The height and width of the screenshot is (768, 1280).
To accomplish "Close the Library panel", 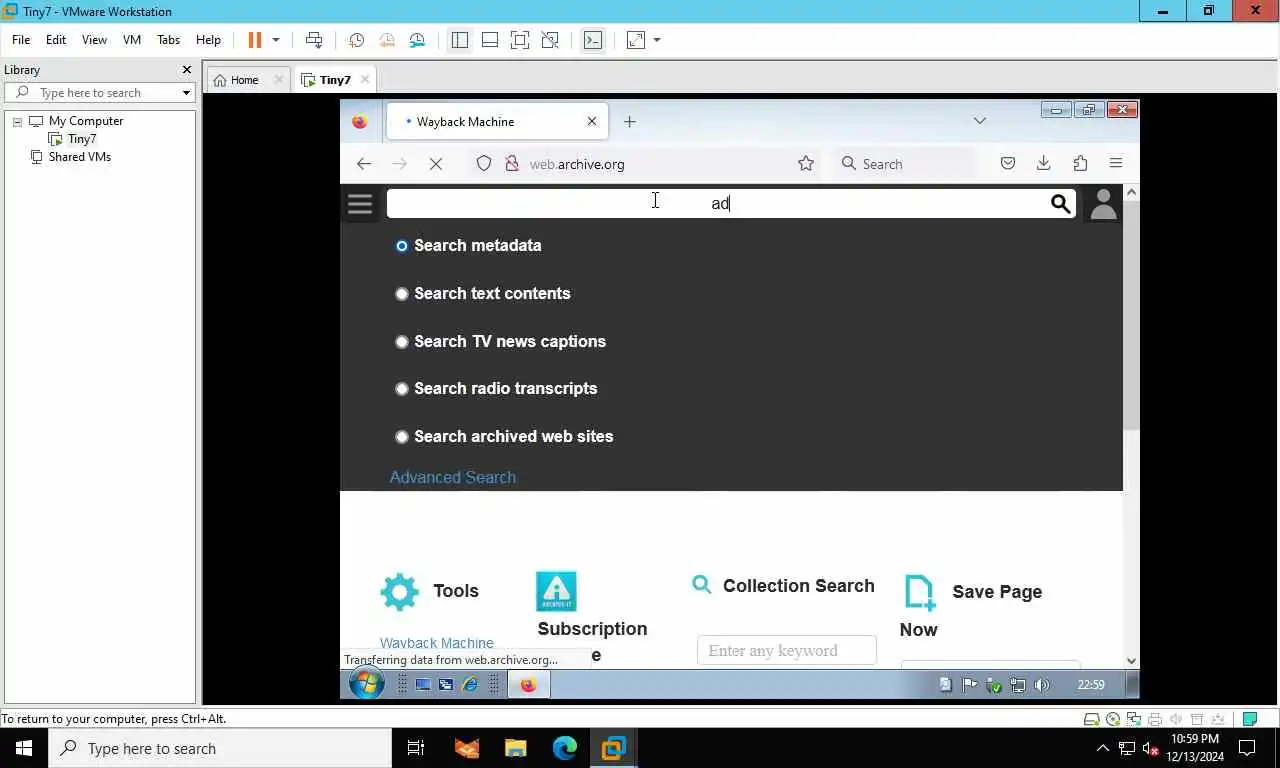I will [186, 70].
